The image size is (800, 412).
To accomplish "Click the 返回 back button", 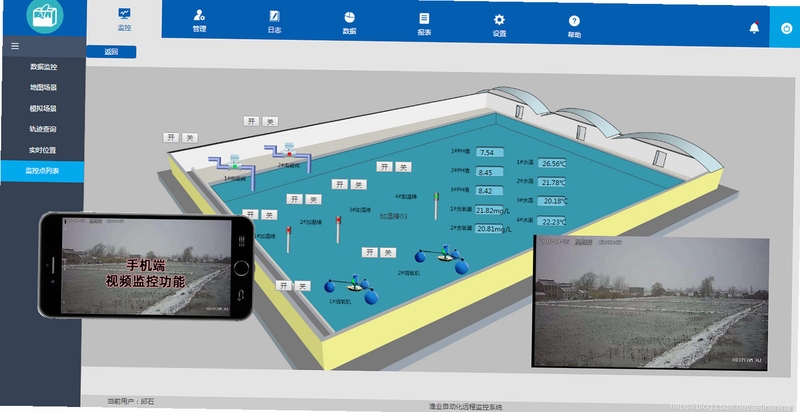I will coord(111,52).
